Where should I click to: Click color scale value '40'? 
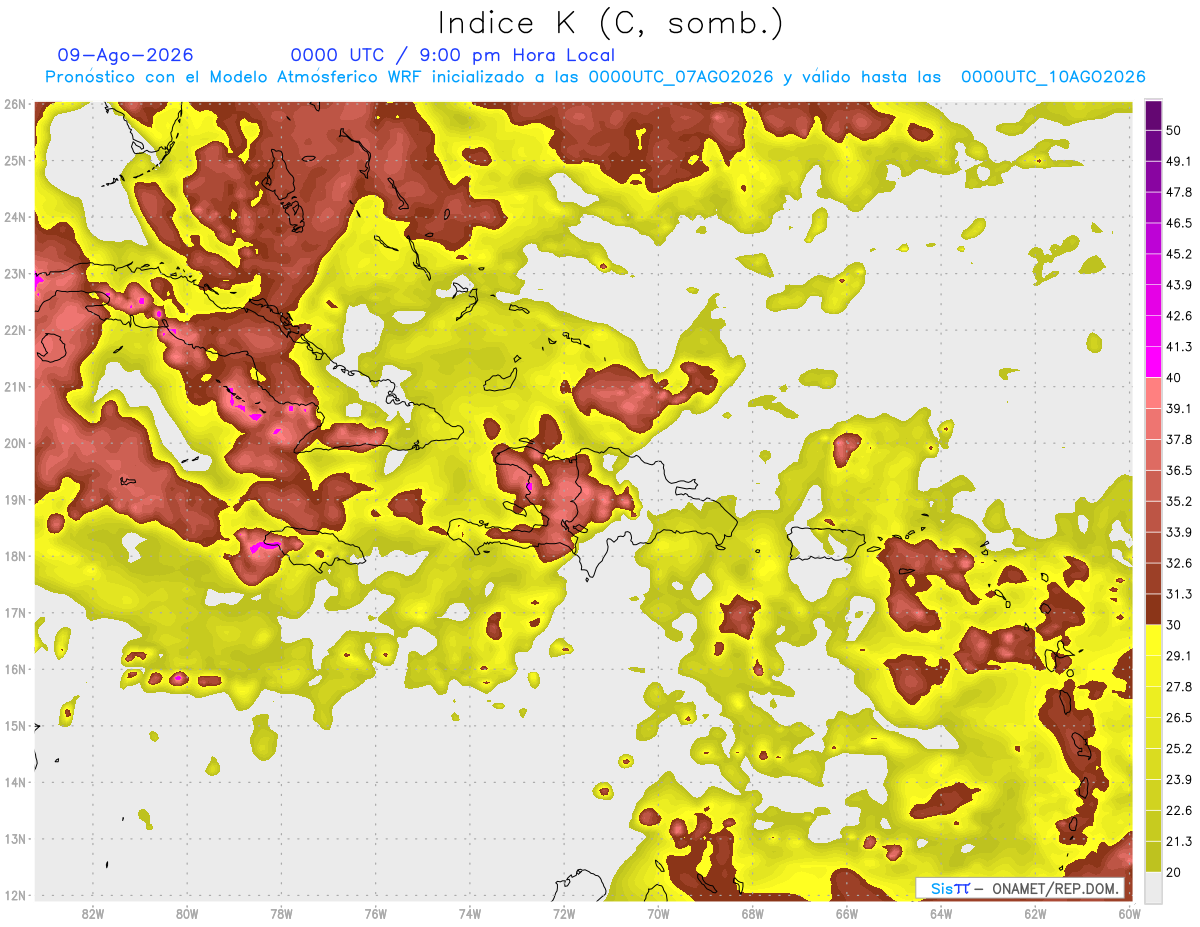coord(1176,378)
